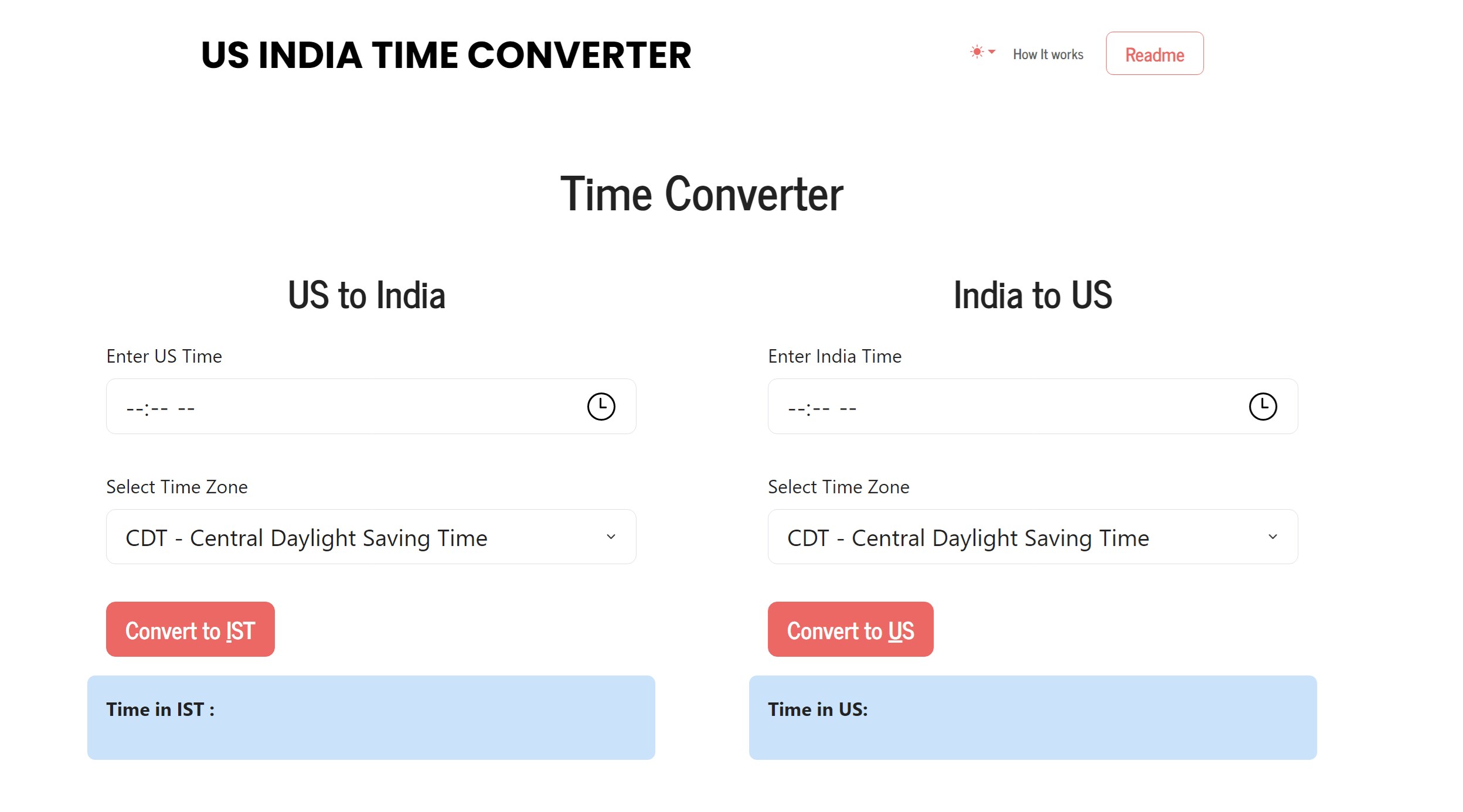Open the How It works link
The width and height of the screenshot is (1463, 812).
1048,54
